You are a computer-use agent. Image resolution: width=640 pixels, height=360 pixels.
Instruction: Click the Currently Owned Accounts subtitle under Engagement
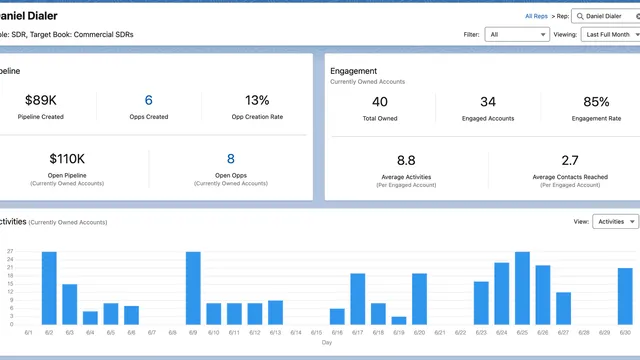(367, 82)
